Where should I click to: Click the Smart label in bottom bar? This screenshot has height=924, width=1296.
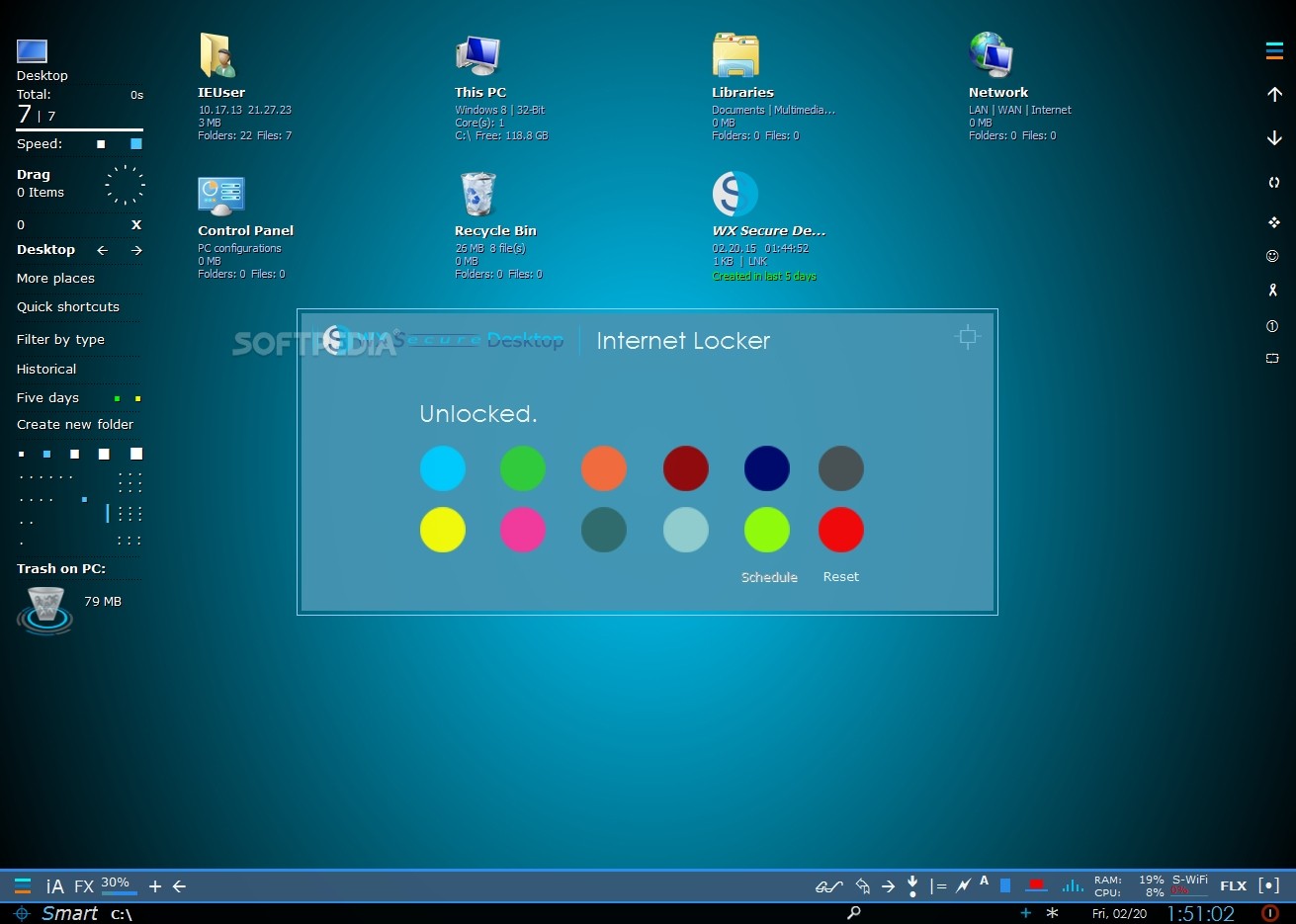tap(69, 913)
